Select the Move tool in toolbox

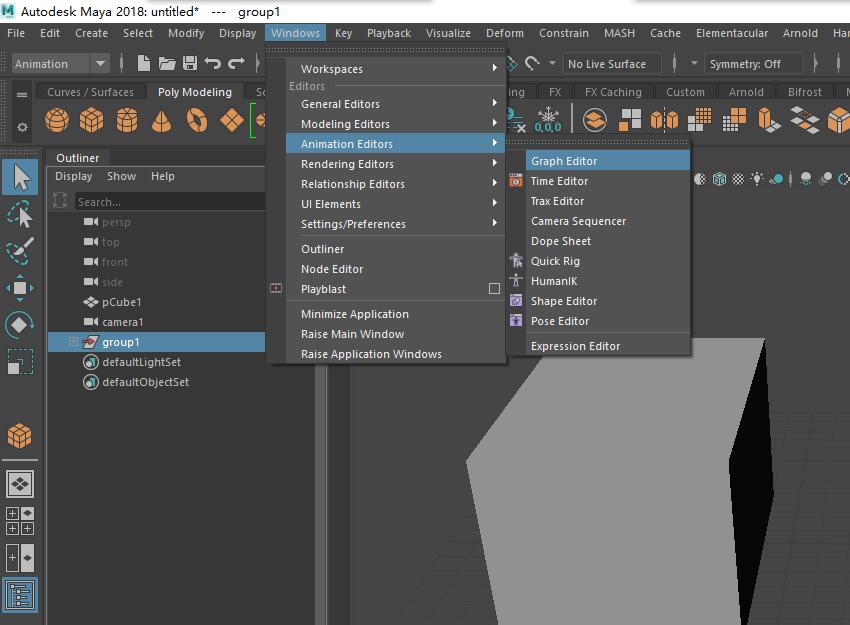[x=20, y=287]
